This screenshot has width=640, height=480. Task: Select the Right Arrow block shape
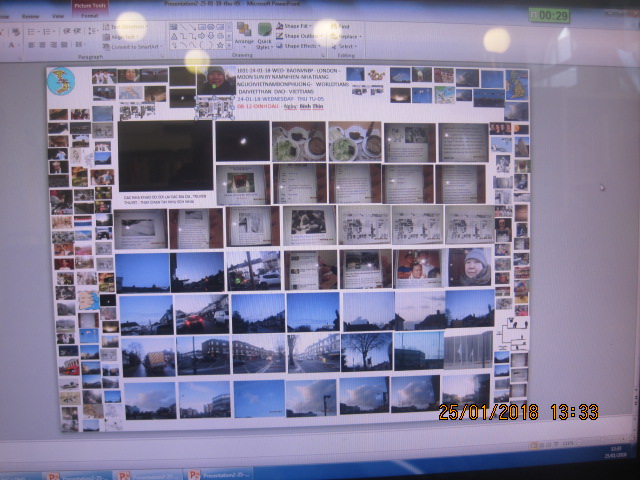pos(202,36)
